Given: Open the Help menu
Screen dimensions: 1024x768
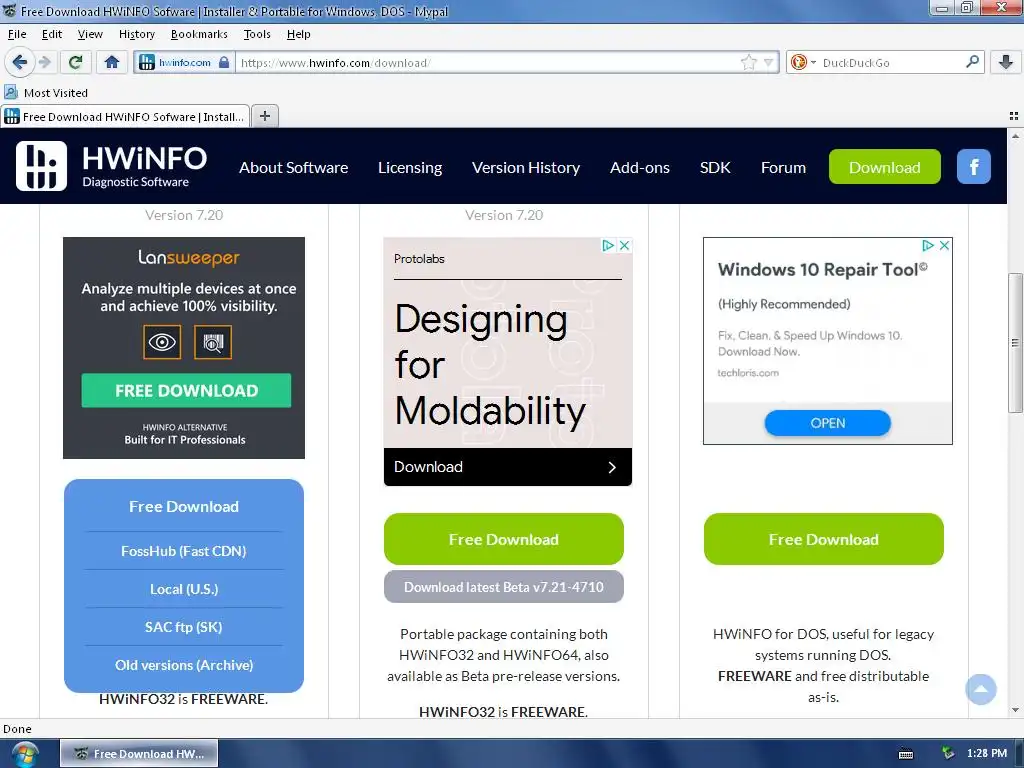Looking at the screenshot, I should 298,34.
